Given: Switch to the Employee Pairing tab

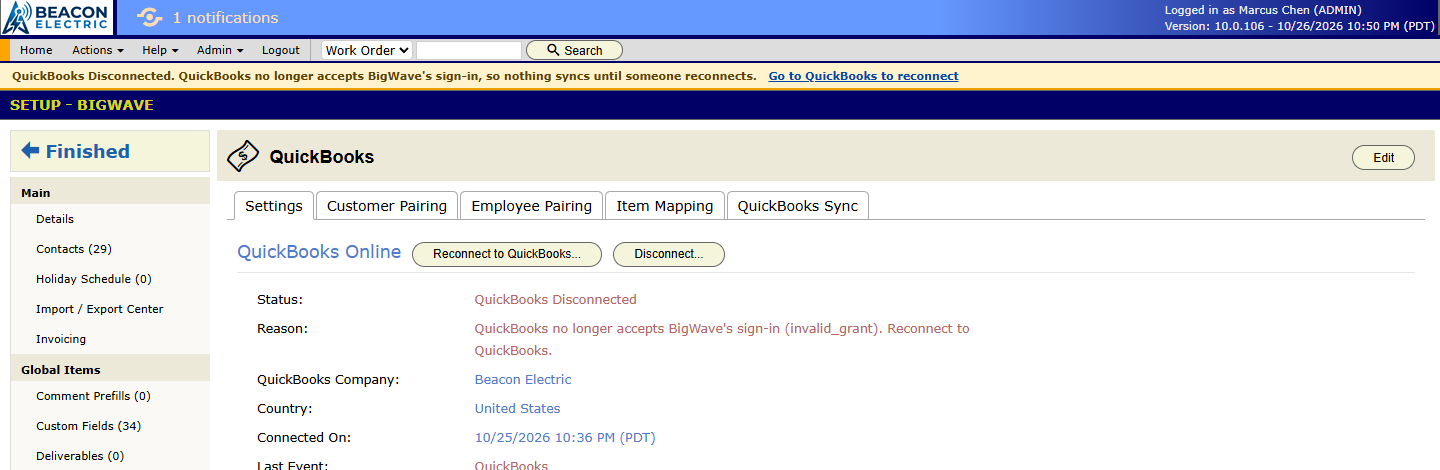Looking at the screenshot, I should [x=532, y=206].
